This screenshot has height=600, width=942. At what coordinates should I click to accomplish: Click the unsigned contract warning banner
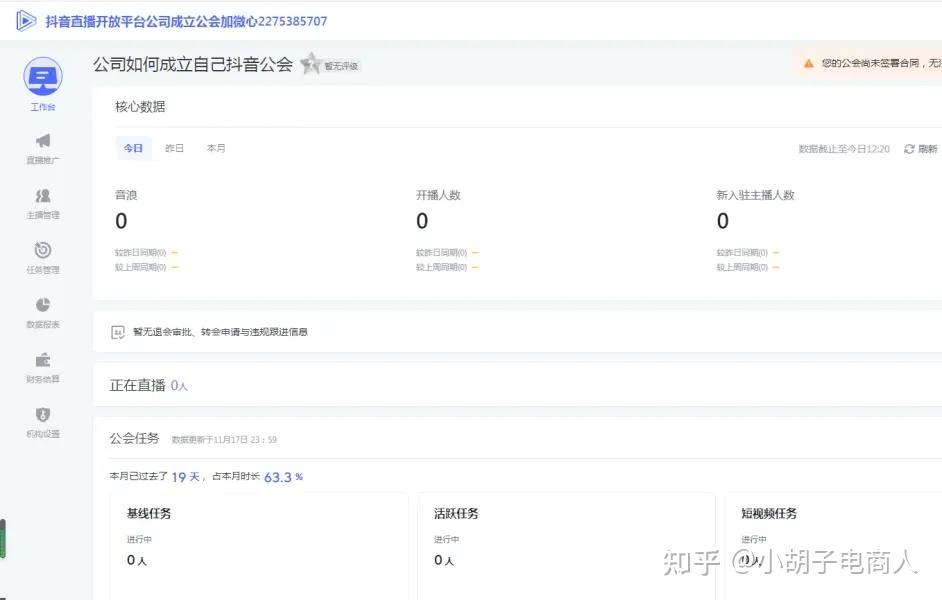point(868,63)
